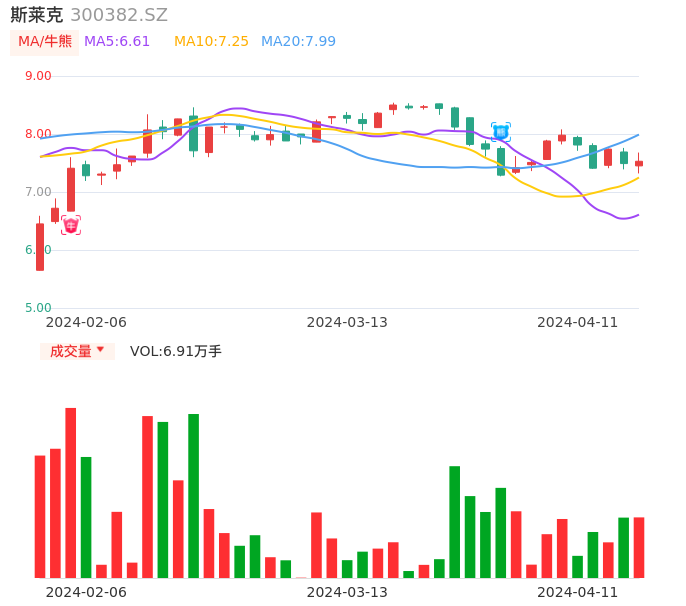Click the first red candlestick on the left

click(40, 246)
